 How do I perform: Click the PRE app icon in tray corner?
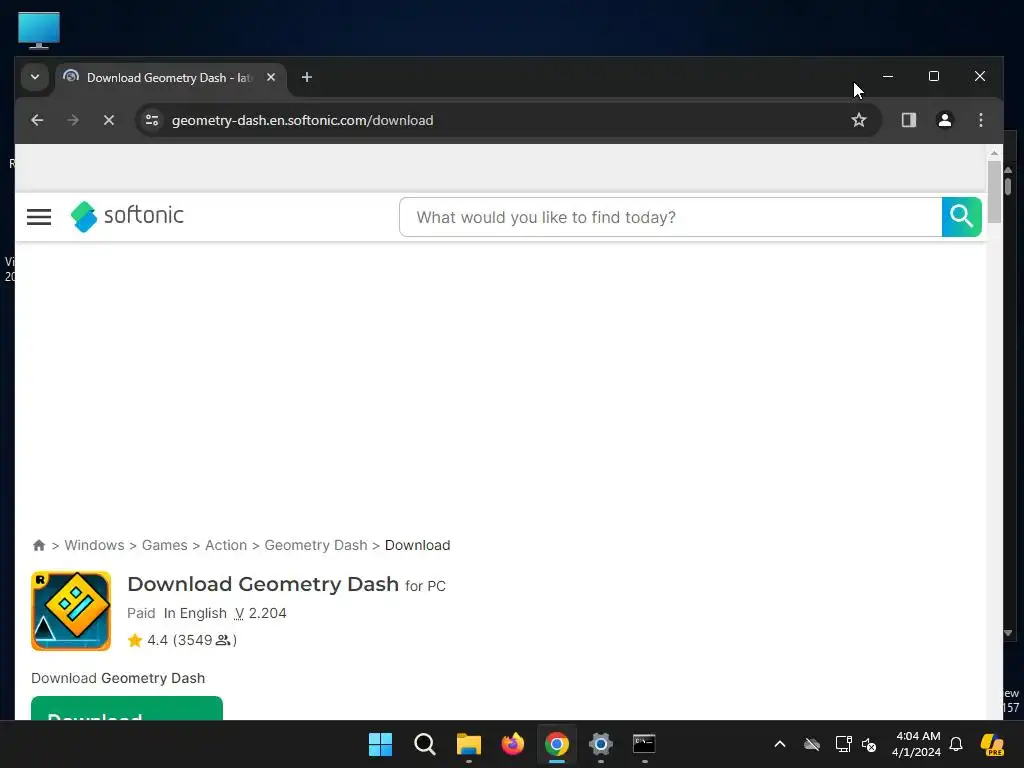point(992,744)
